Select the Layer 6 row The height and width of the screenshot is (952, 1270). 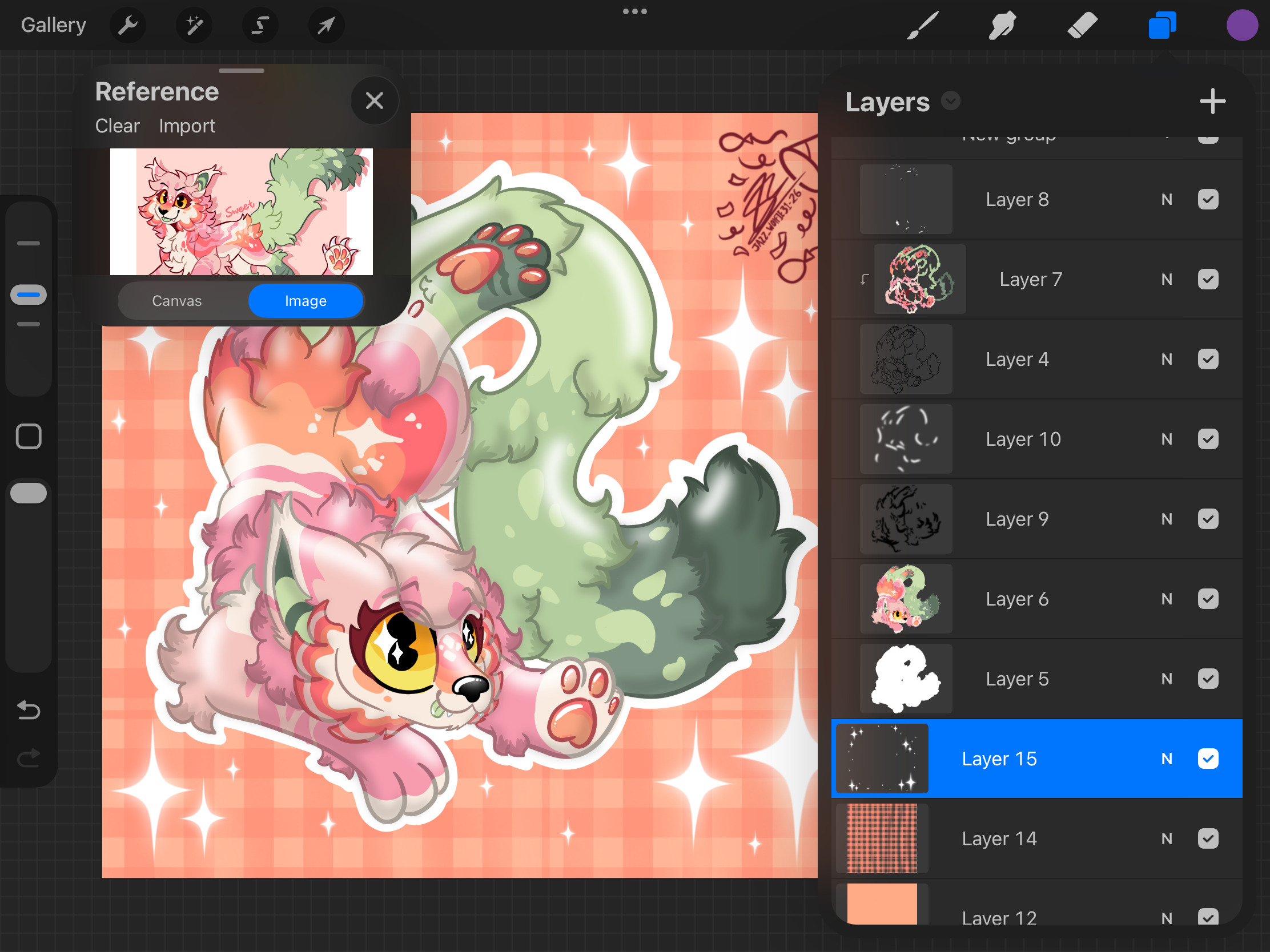click(1037, 599)
